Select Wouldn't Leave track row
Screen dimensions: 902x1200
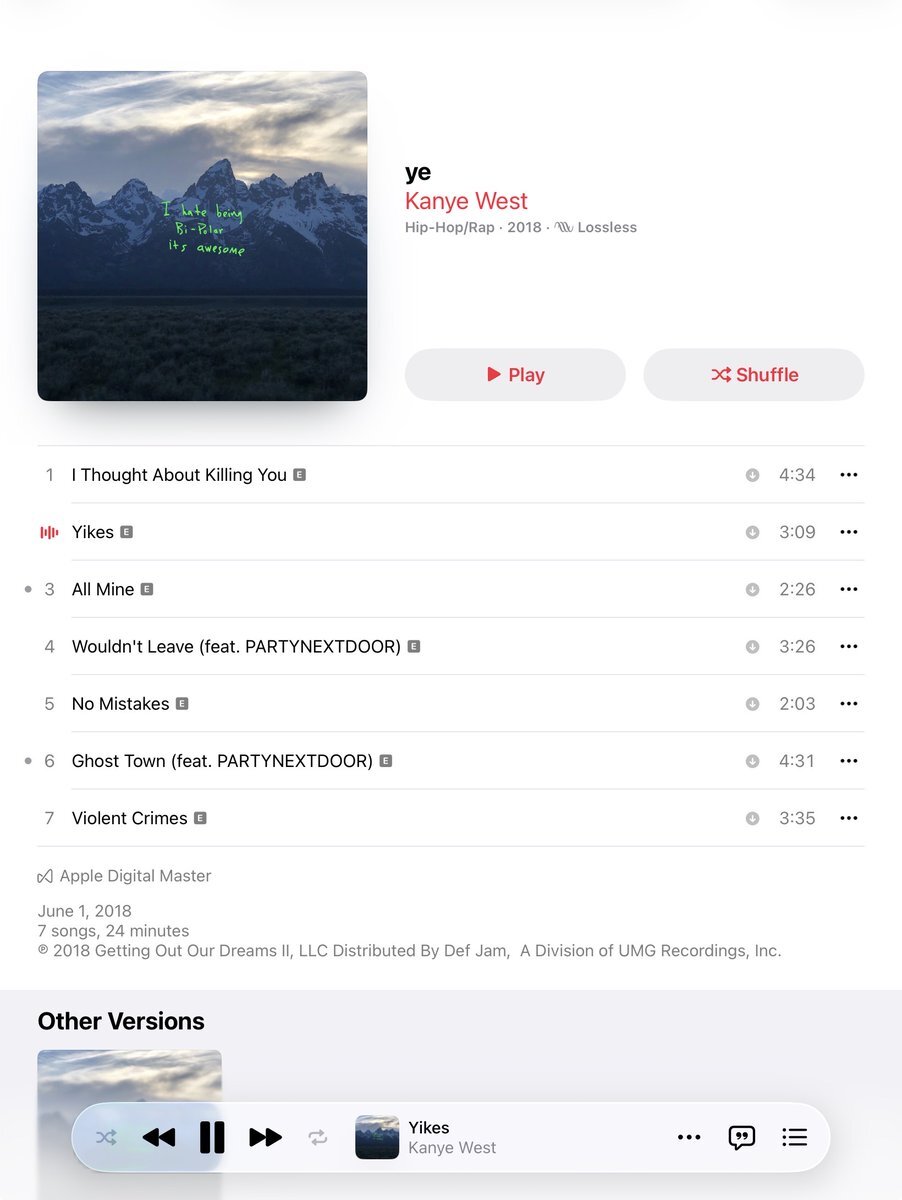451,647
